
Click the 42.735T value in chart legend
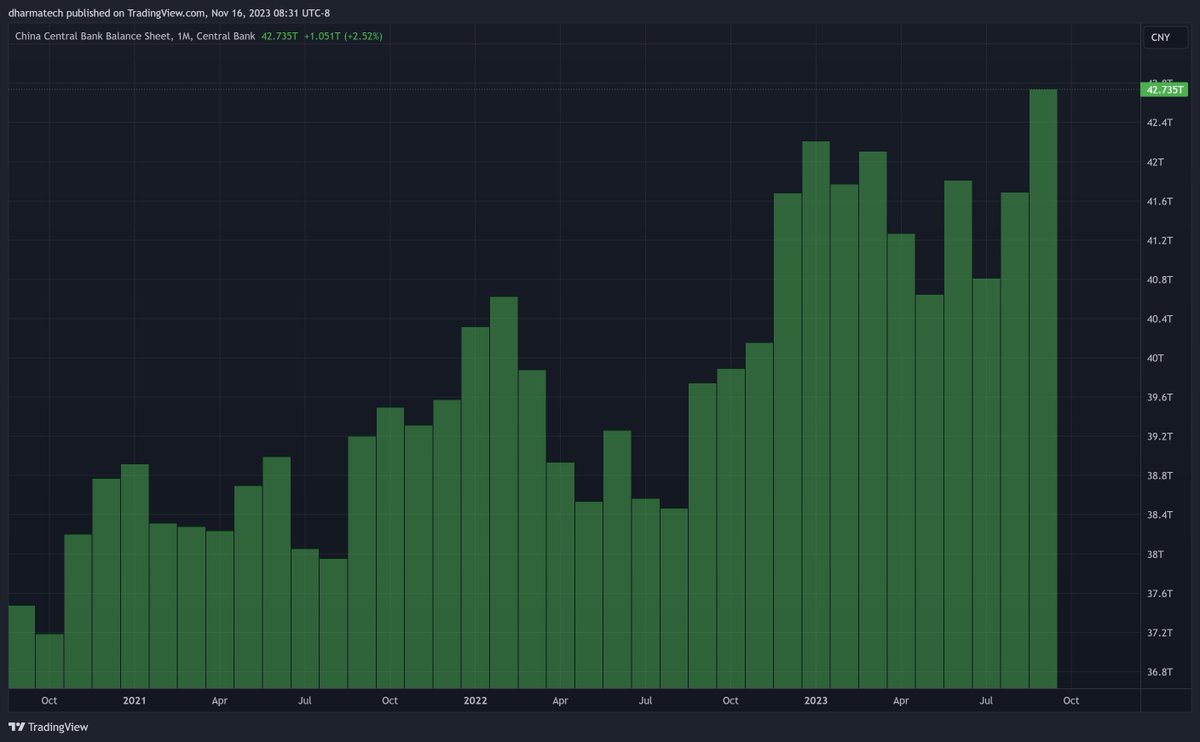click(279, 36)
